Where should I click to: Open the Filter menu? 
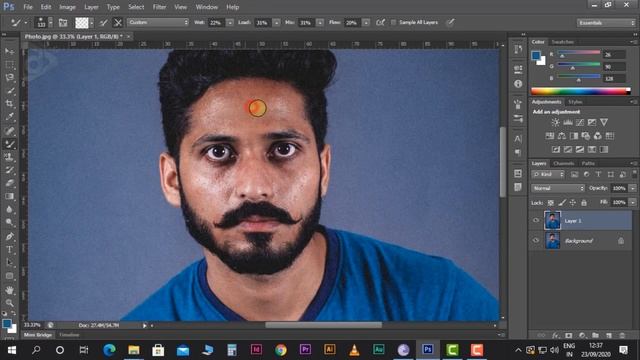pyautogui.click(x=159, y=7)
